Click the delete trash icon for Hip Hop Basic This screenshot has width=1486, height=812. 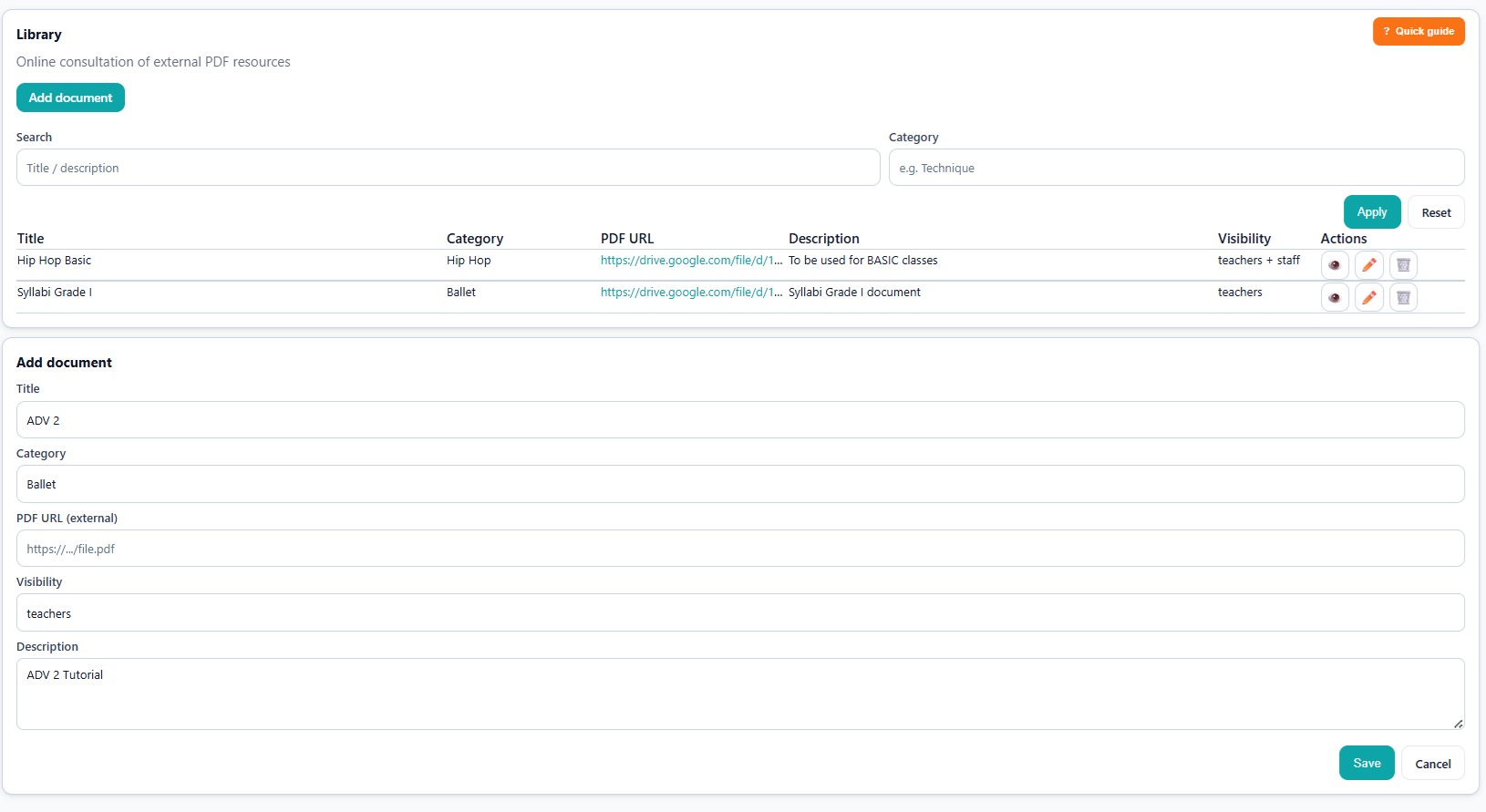[x=1403, y=265]
